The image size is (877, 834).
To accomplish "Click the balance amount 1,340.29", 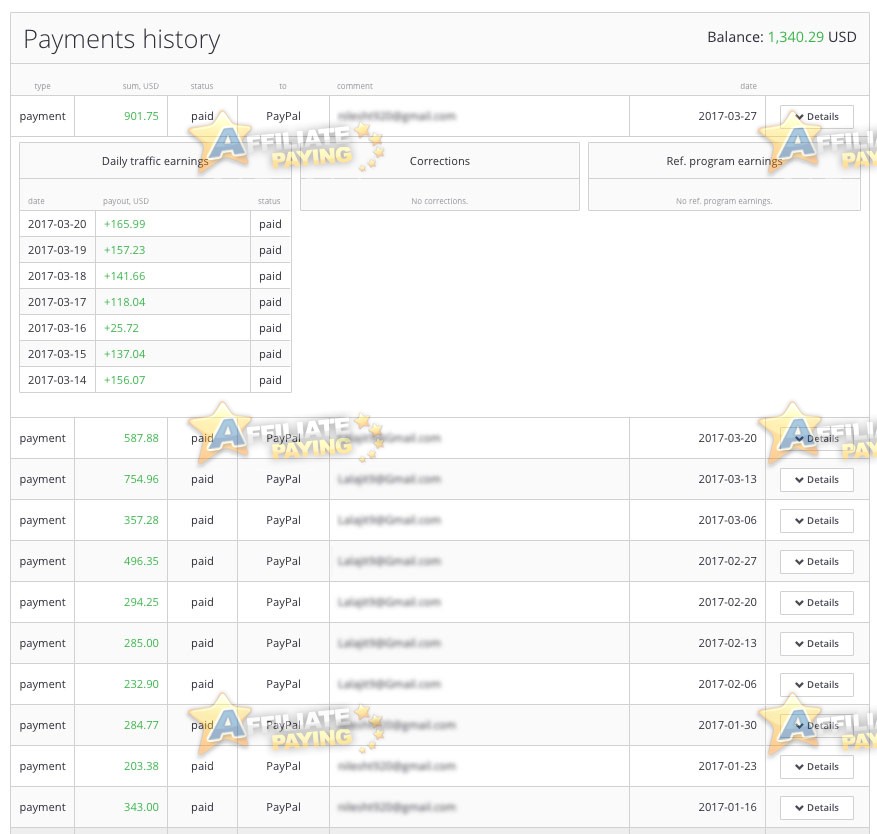I will point(795,37).
